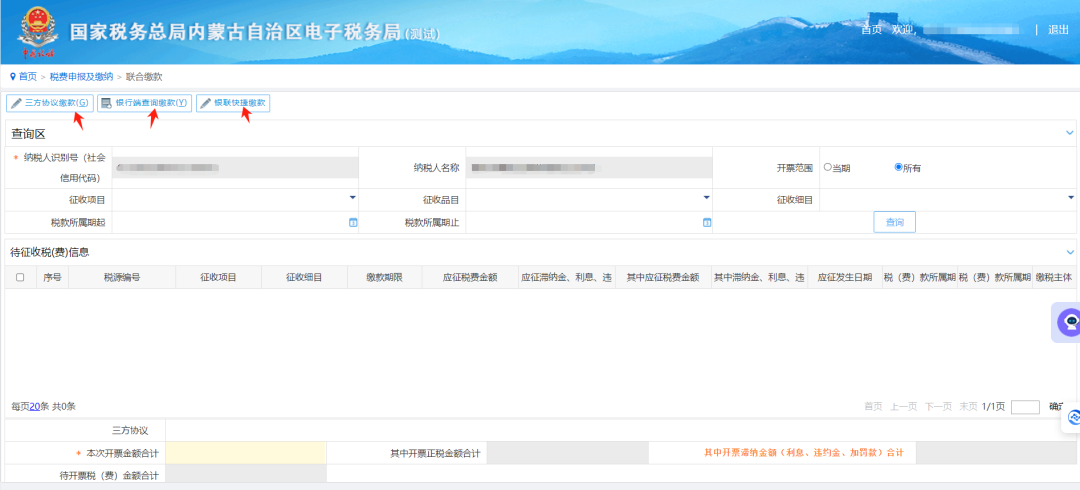Click 上一页 pagination link

tap(904, 407)
